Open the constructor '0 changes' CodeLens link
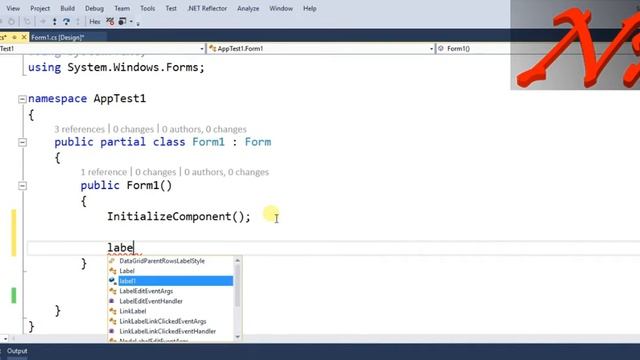Viewport: 640px width, 360px height. click(156, 172)
